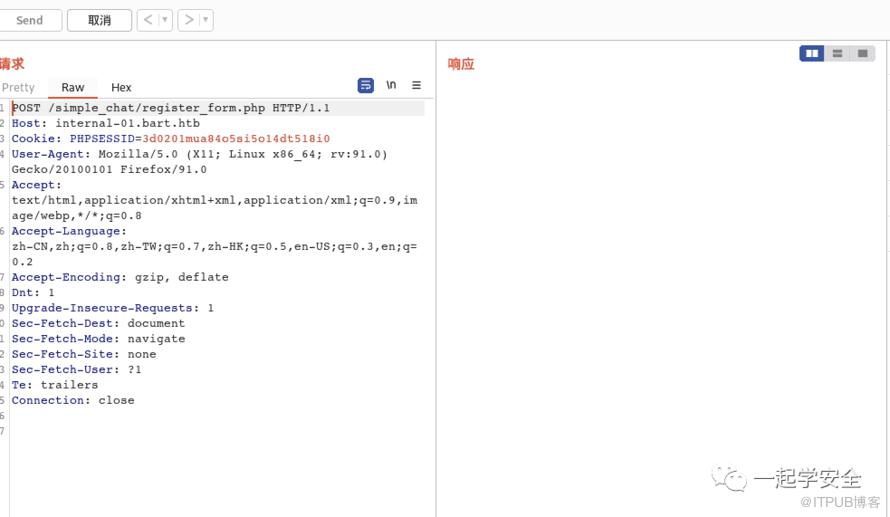This screenshot has width=890, height=517.
Task: Switch to the Pretty tab
Action: 18,87
